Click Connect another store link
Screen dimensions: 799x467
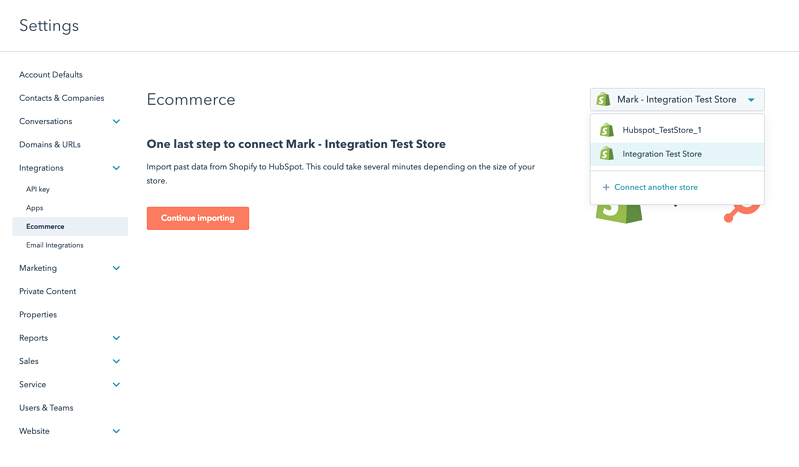pyautogui.click(x=655, y=188)
